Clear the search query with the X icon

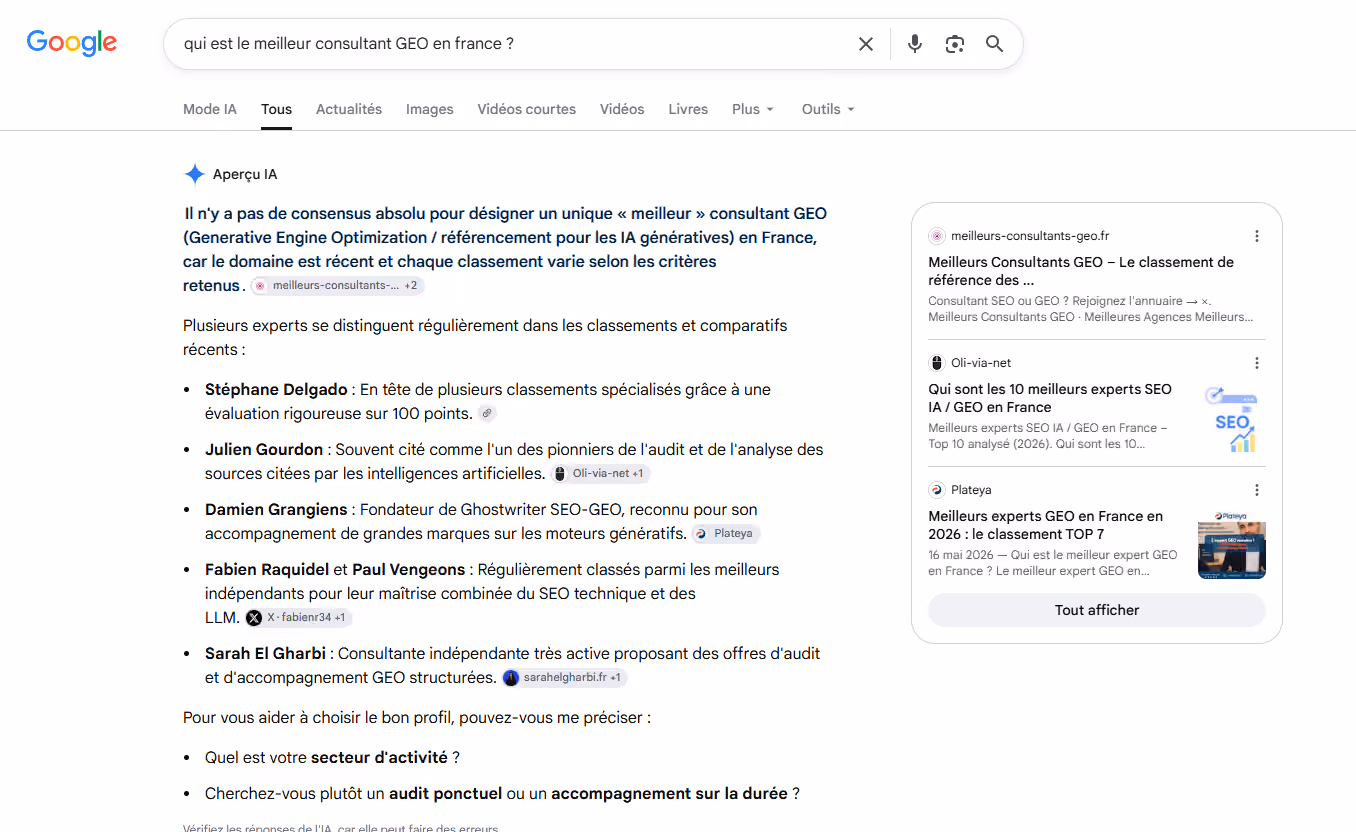(866, 44)
